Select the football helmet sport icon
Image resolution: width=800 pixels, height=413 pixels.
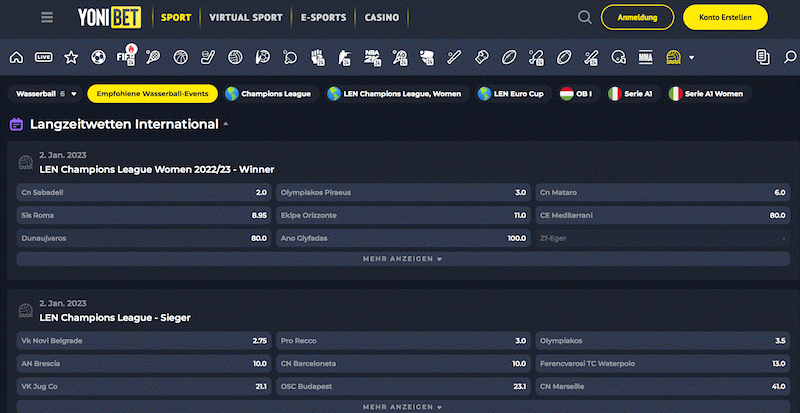pyautogui.click(x=618, y=57)
